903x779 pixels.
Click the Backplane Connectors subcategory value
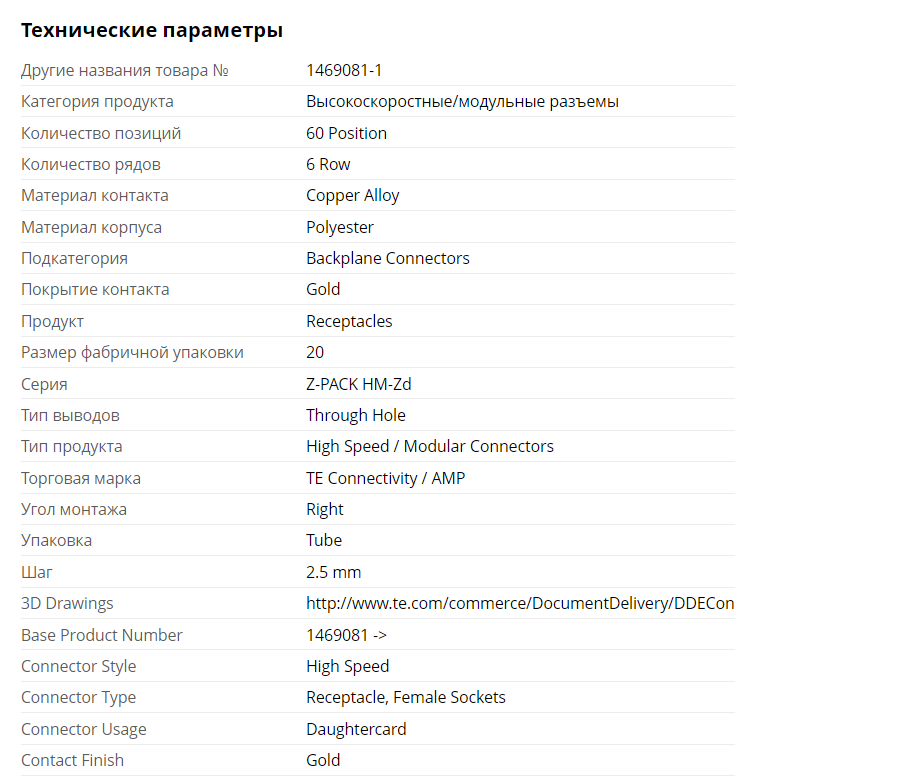pyautogui.click(x=387, y=258)
